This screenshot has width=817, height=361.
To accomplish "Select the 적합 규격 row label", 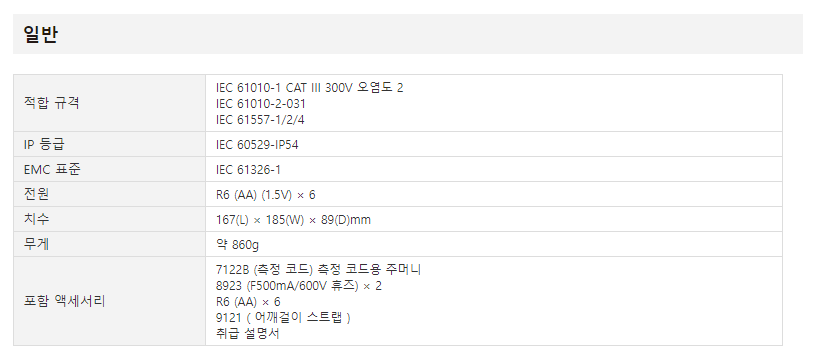I will [52, 103].
